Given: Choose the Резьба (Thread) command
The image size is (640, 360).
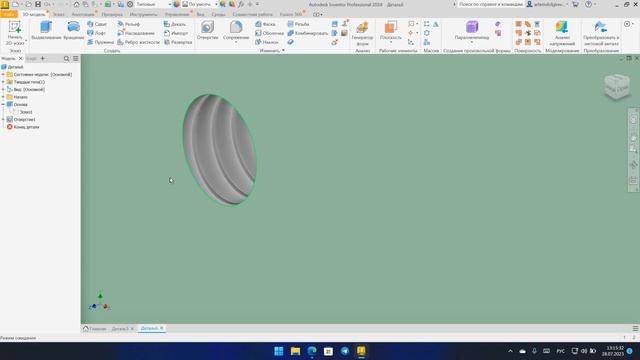Looking at the screenshot, I should pos(298,24).
